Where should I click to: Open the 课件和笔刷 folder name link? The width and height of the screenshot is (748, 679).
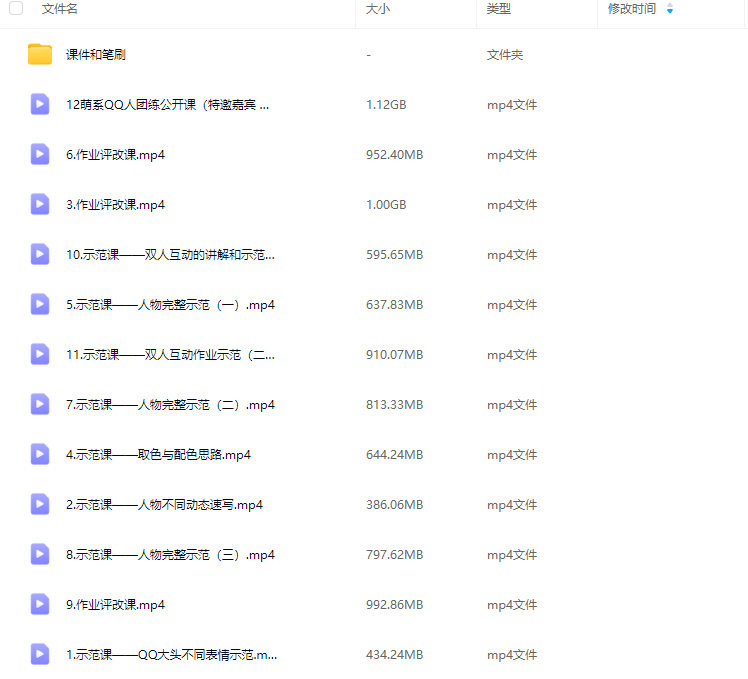(96, 55)
